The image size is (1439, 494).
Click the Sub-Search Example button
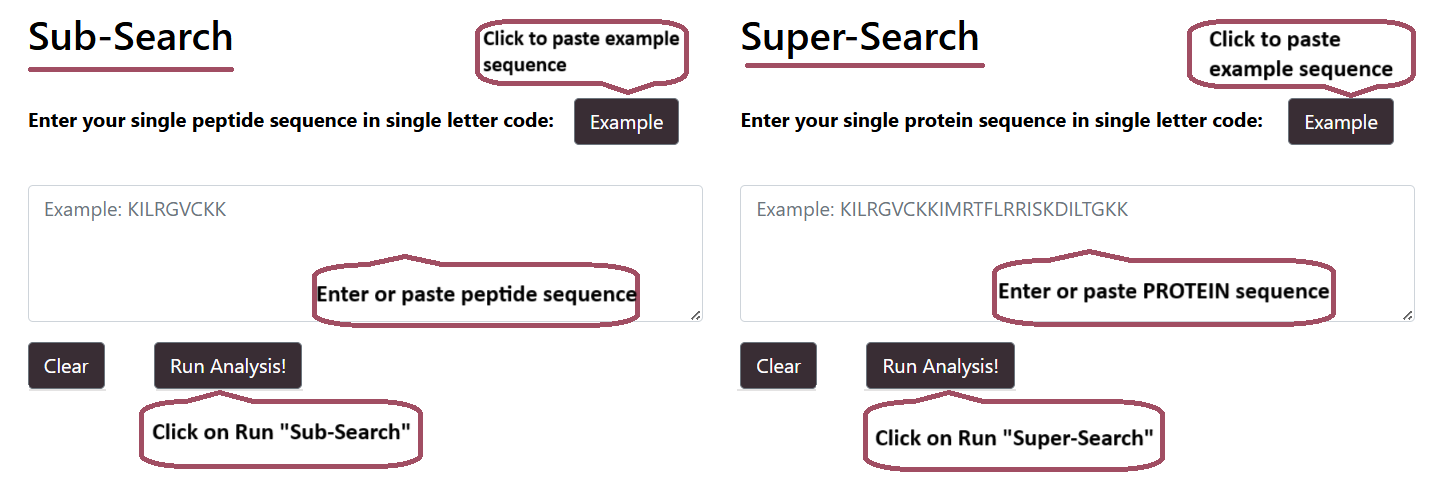click(x=626, y=122)
